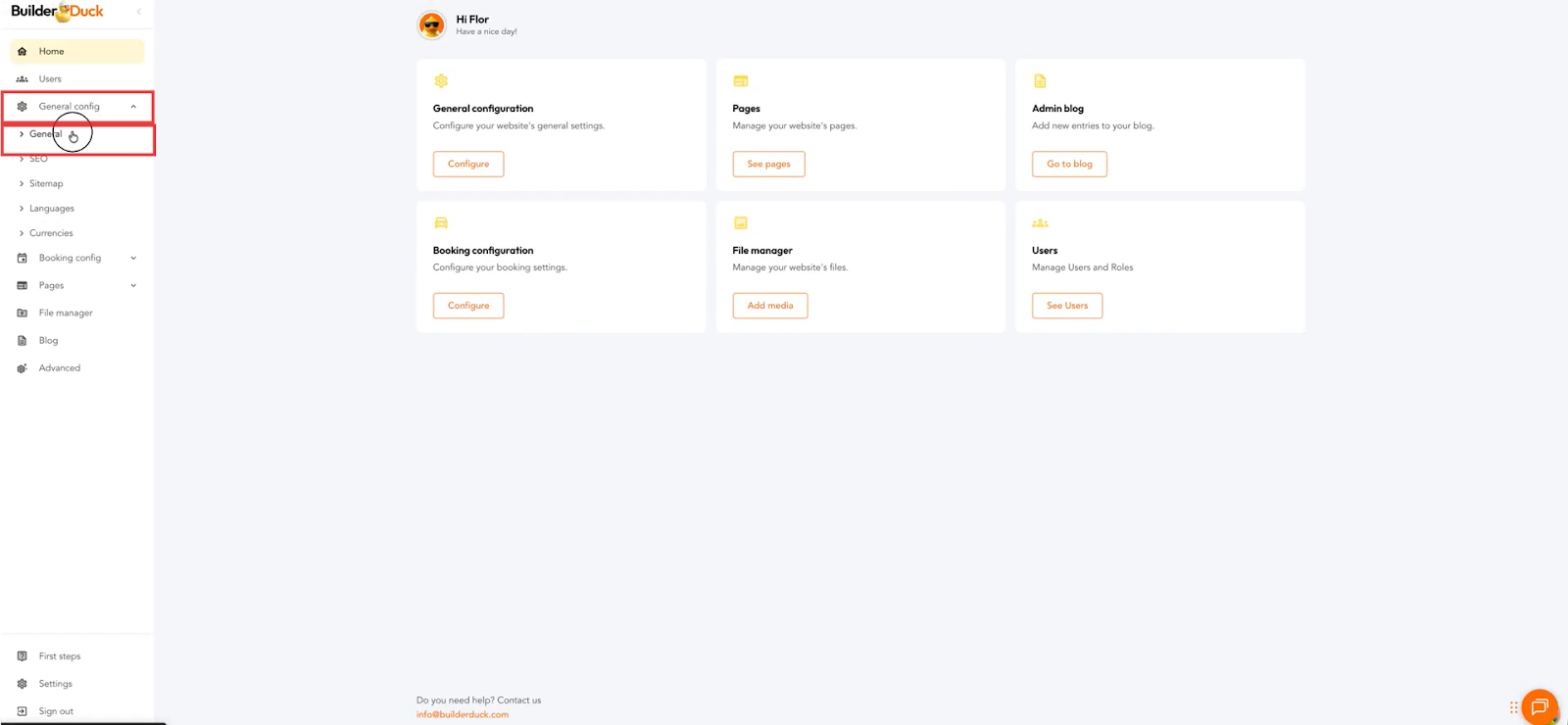Viewport: 1568px width, 725px height.
Task: Expand the Pages sidebar menu
Action: pyautogui.click(x=133, y=286)
